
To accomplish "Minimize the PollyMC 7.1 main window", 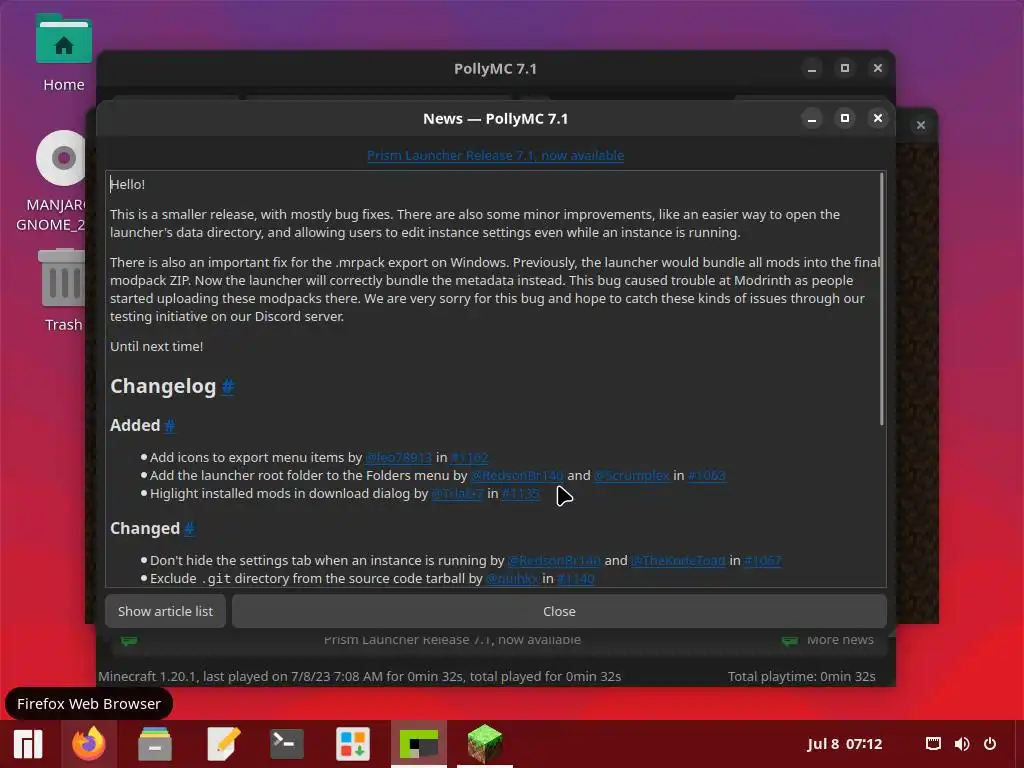I will (812, 69).
